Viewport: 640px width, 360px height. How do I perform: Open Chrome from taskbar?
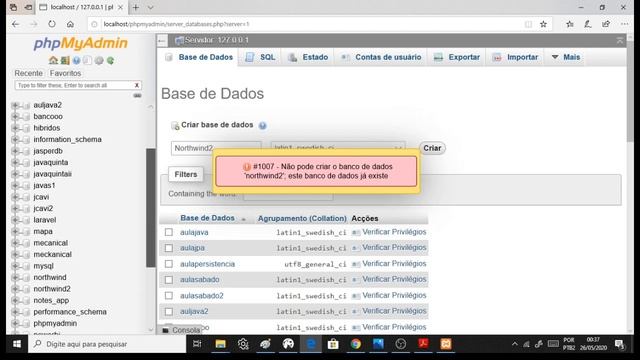pos(356,344)
